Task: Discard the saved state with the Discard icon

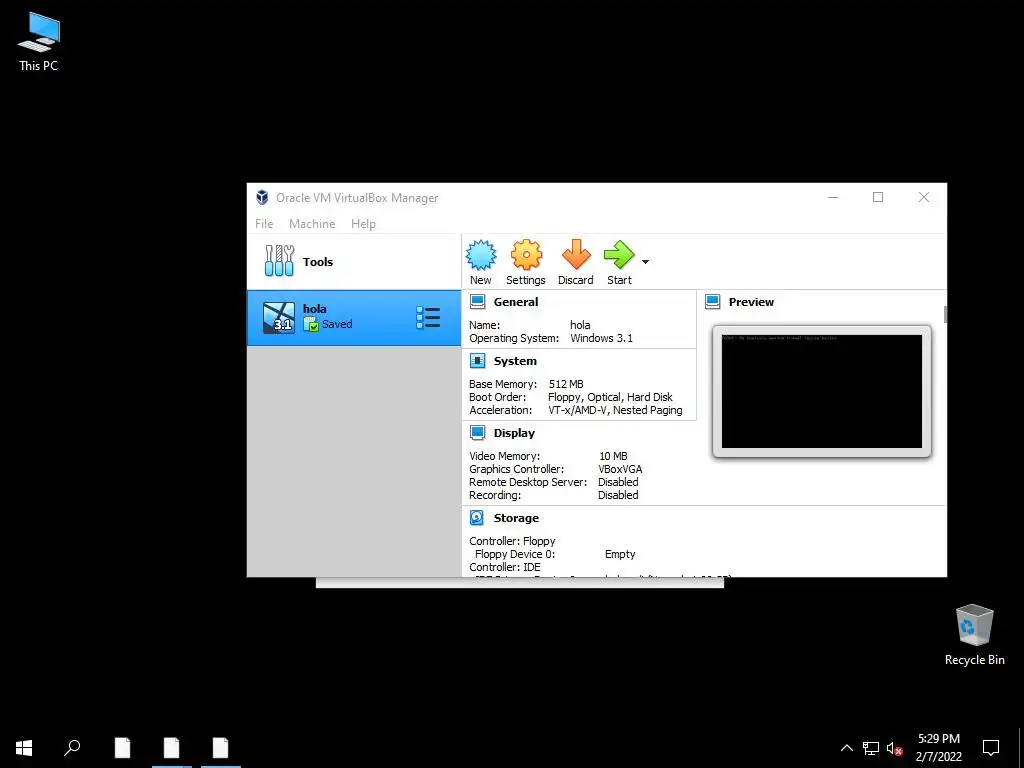Action: (x=575, y=255)
